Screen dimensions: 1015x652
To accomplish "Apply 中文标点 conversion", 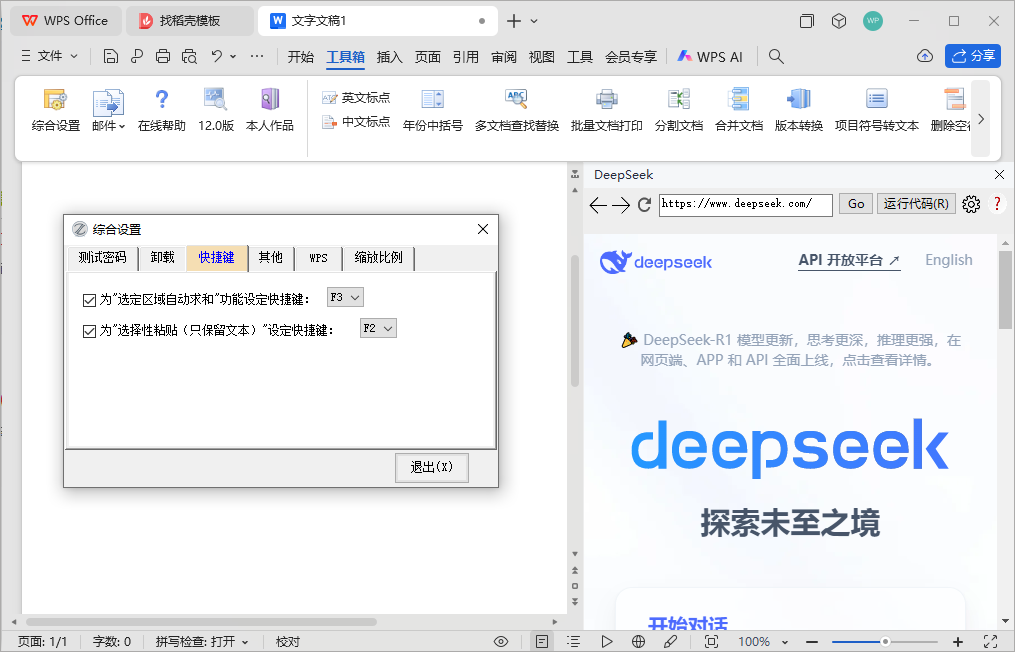I will click(356, 122).
